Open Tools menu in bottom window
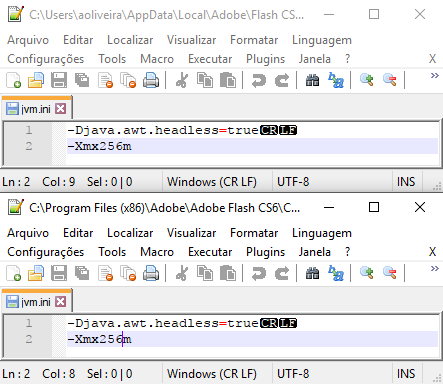Viewport: 443px width, 384px height. pos(112,252)
